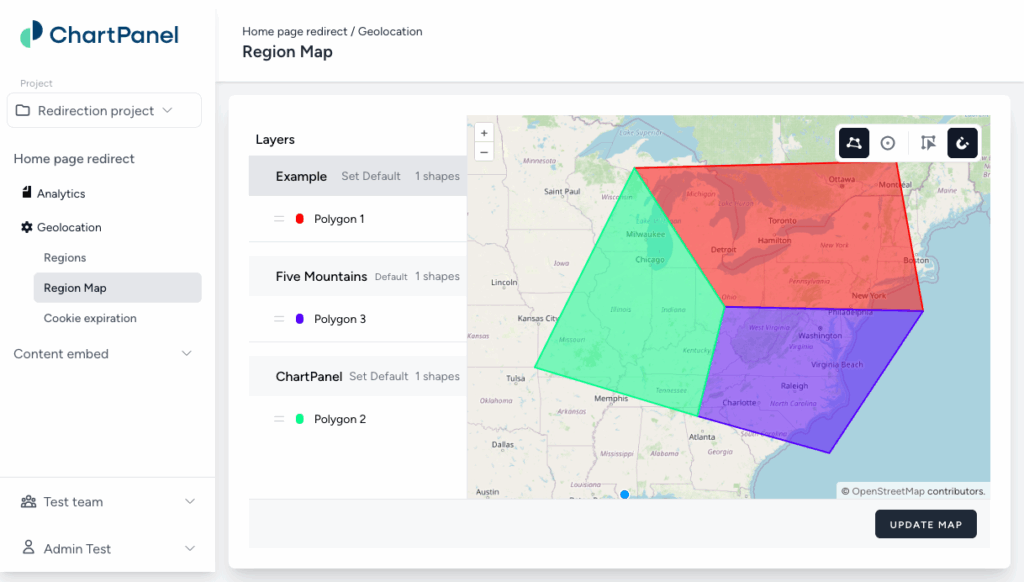The width and height of the screenshot is (1024, 582).
Task: Set the Example layer as default
Action: tap(371, 176)
